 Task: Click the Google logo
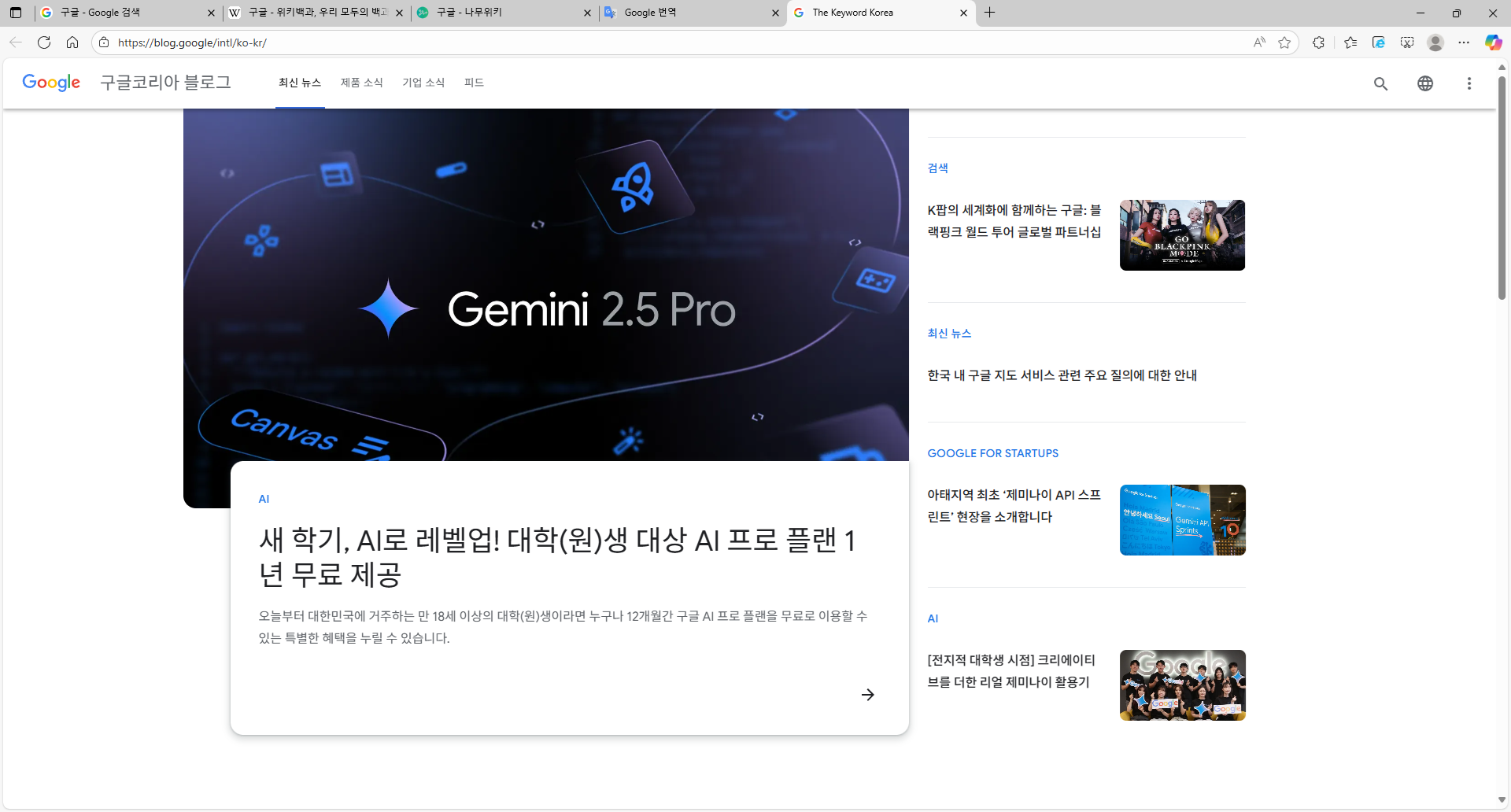point(51,83)
